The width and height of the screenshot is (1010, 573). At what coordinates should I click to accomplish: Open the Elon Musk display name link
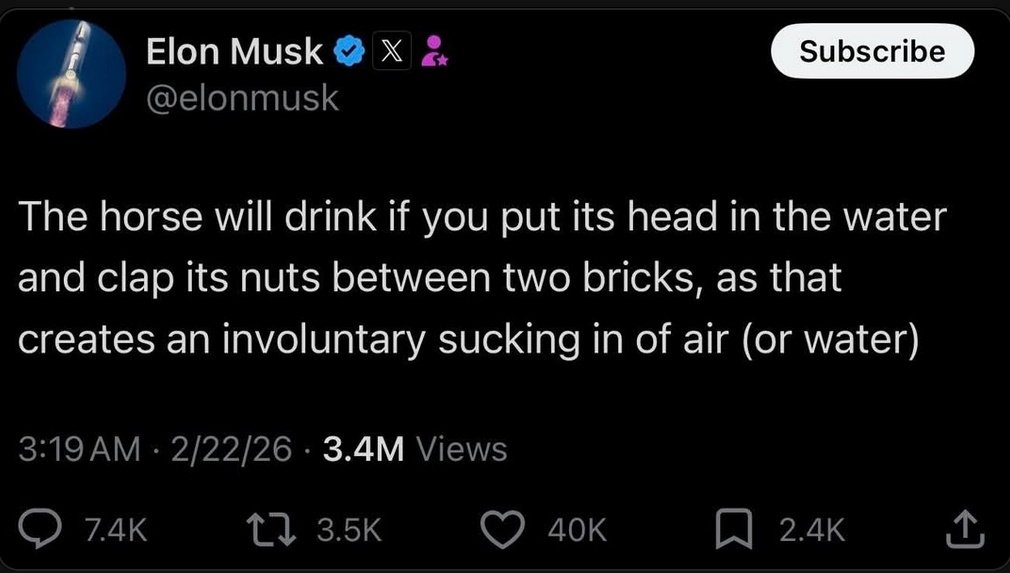click(x=235, y=52)
